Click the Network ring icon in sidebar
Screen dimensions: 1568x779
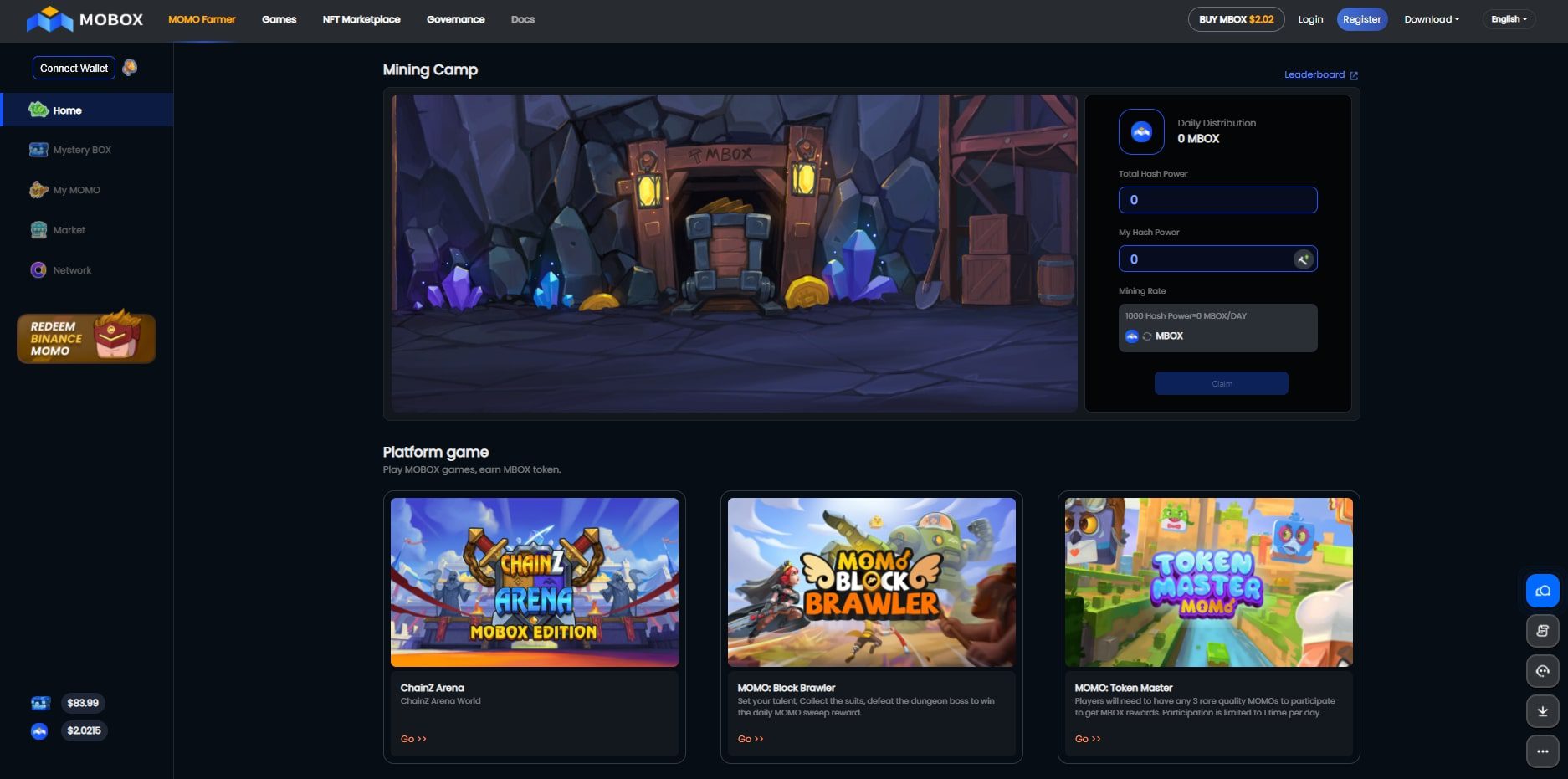coord(38,270)
